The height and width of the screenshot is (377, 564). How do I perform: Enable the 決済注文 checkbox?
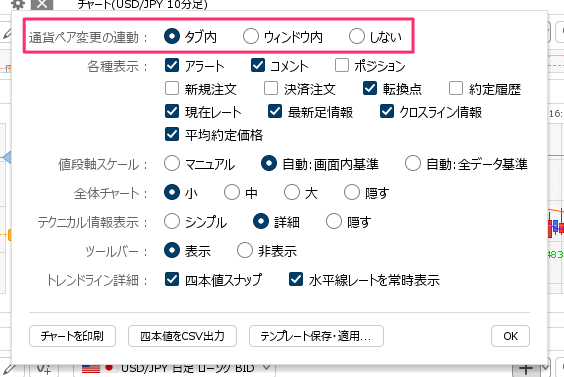pos(271,88)
